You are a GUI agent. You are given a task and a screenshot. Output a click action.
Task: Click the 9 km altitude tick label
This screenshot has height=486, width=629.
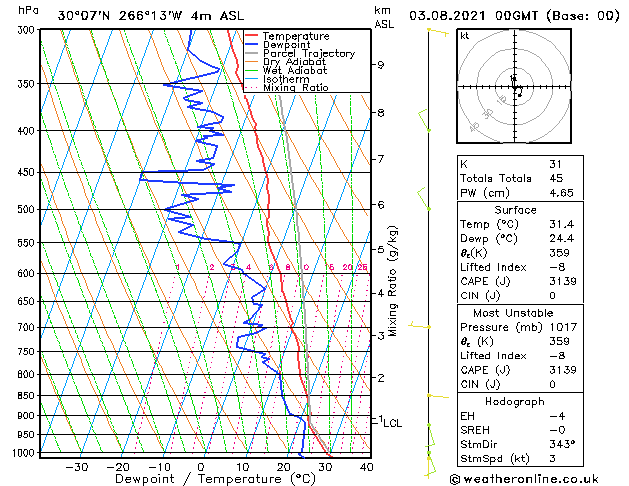pos(380,65)
